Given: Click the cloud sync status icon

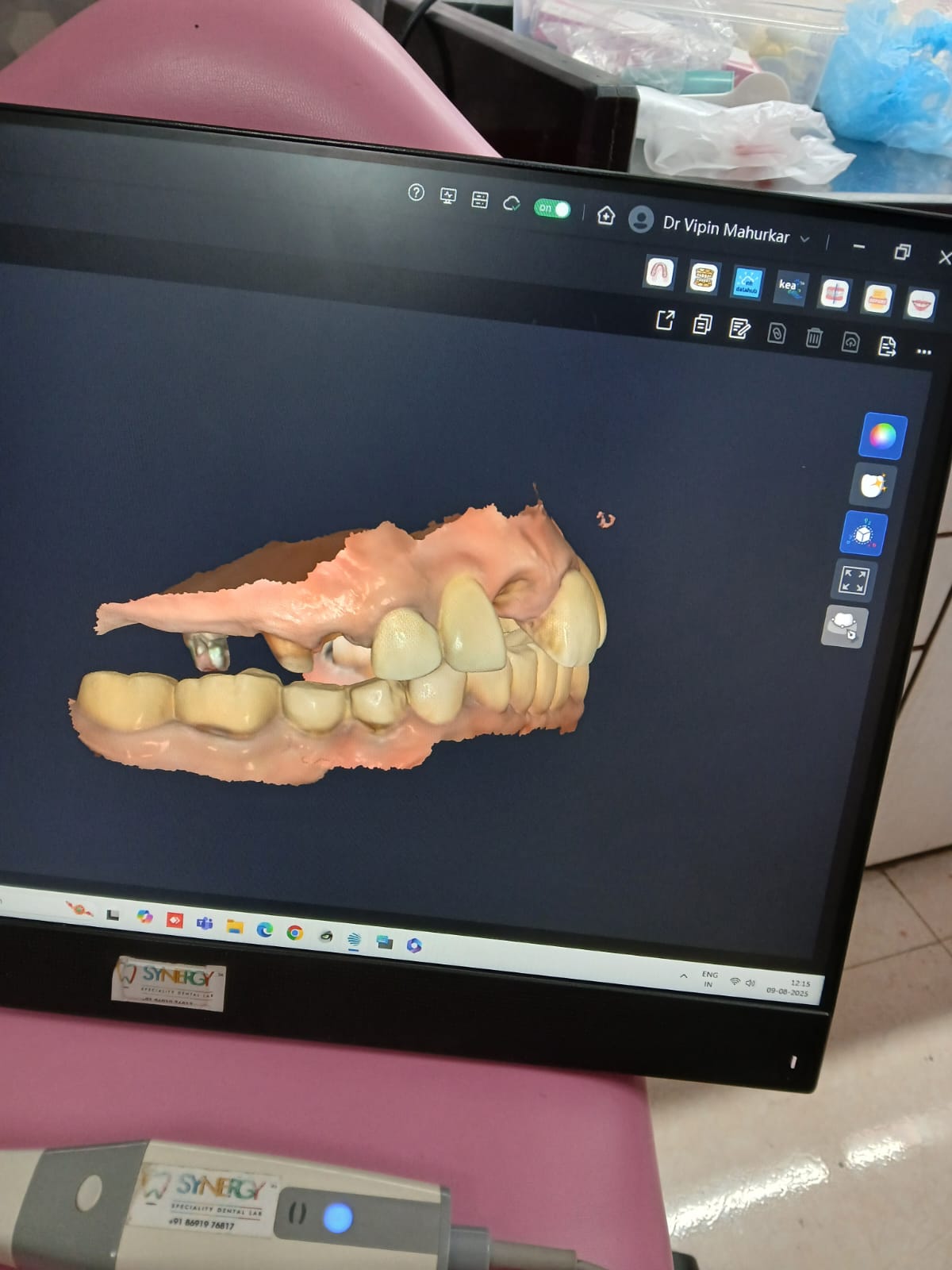Looking at the screenshot, I should [x=512, y=203].
